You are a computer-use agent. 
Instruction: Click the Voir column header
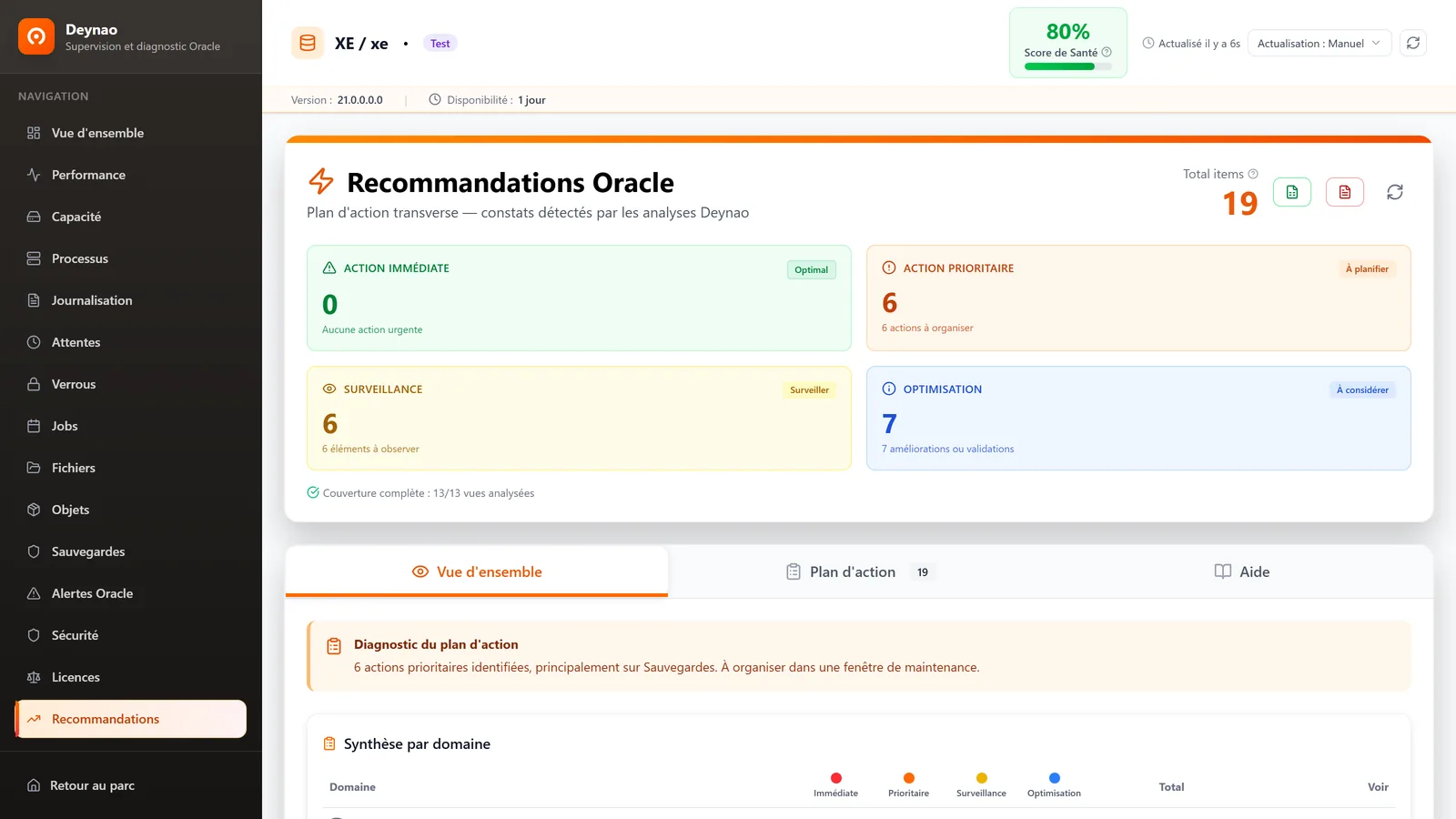pyautogui.click(x=1378, y=787)
